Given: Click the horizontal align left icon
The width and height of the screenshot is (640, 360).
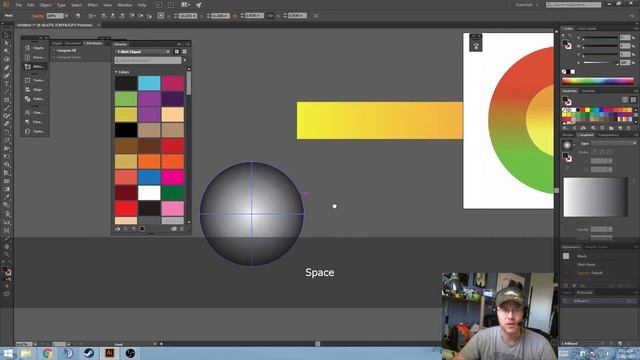Looking at the screenshot, I should pos(104,16).
